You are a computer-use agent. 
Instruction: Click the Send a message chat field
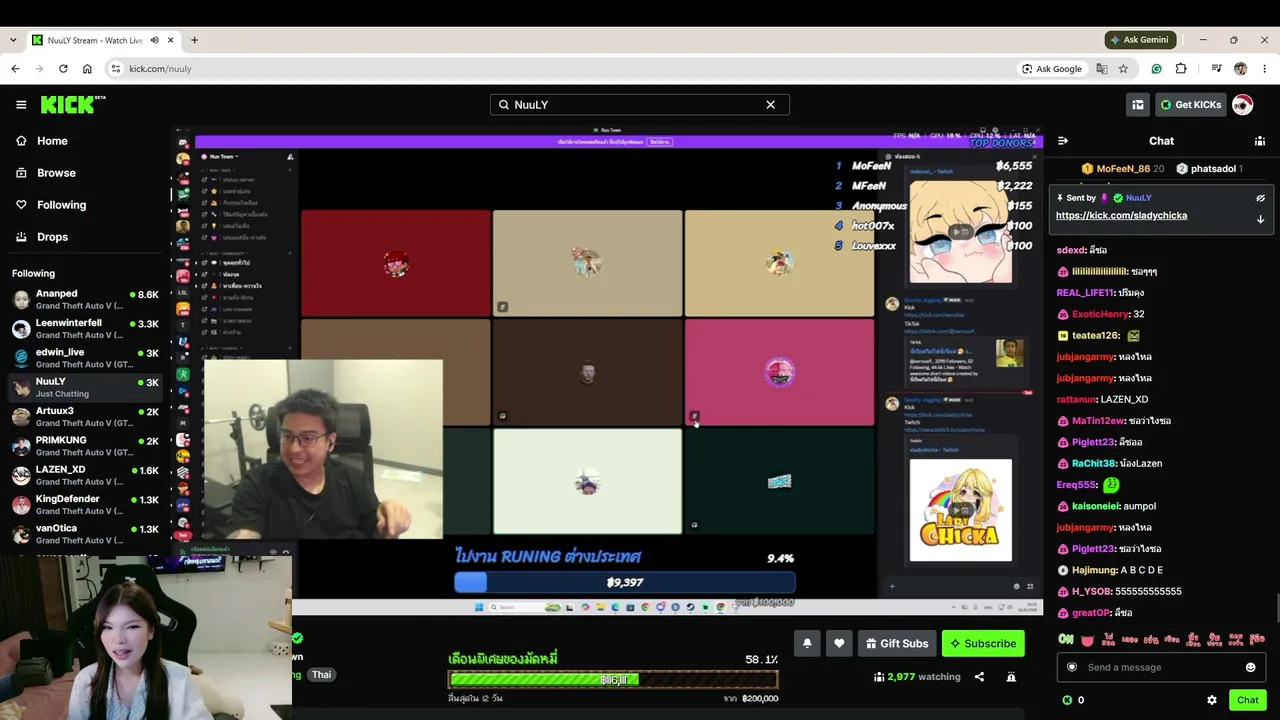1161,667
